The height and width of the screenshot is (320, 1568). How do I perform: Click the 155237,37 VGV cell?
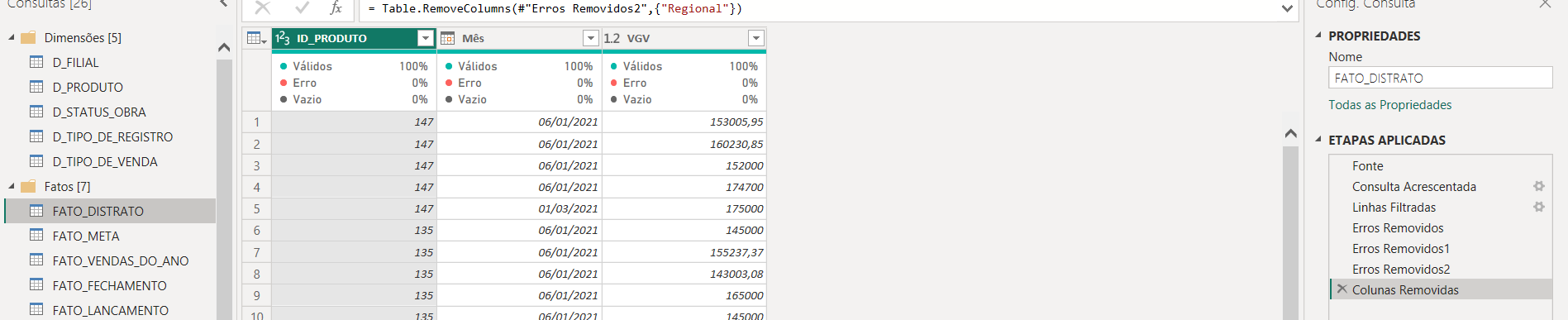coord(684,252)
